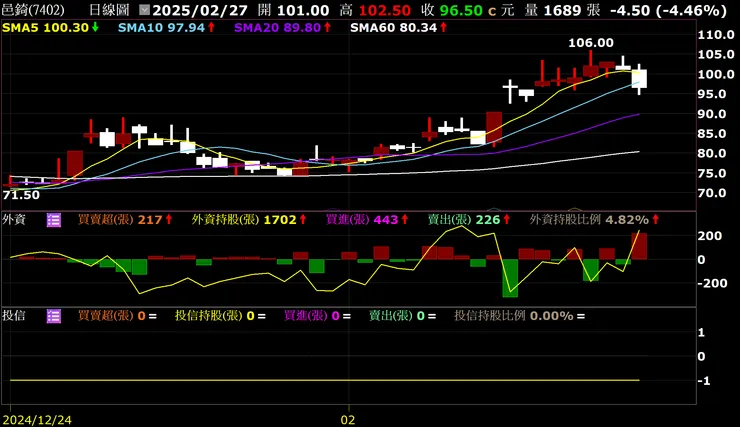Select the 日線圖 chart type label
This screenshot has width=740, height=427.
[x=109, y=10]
